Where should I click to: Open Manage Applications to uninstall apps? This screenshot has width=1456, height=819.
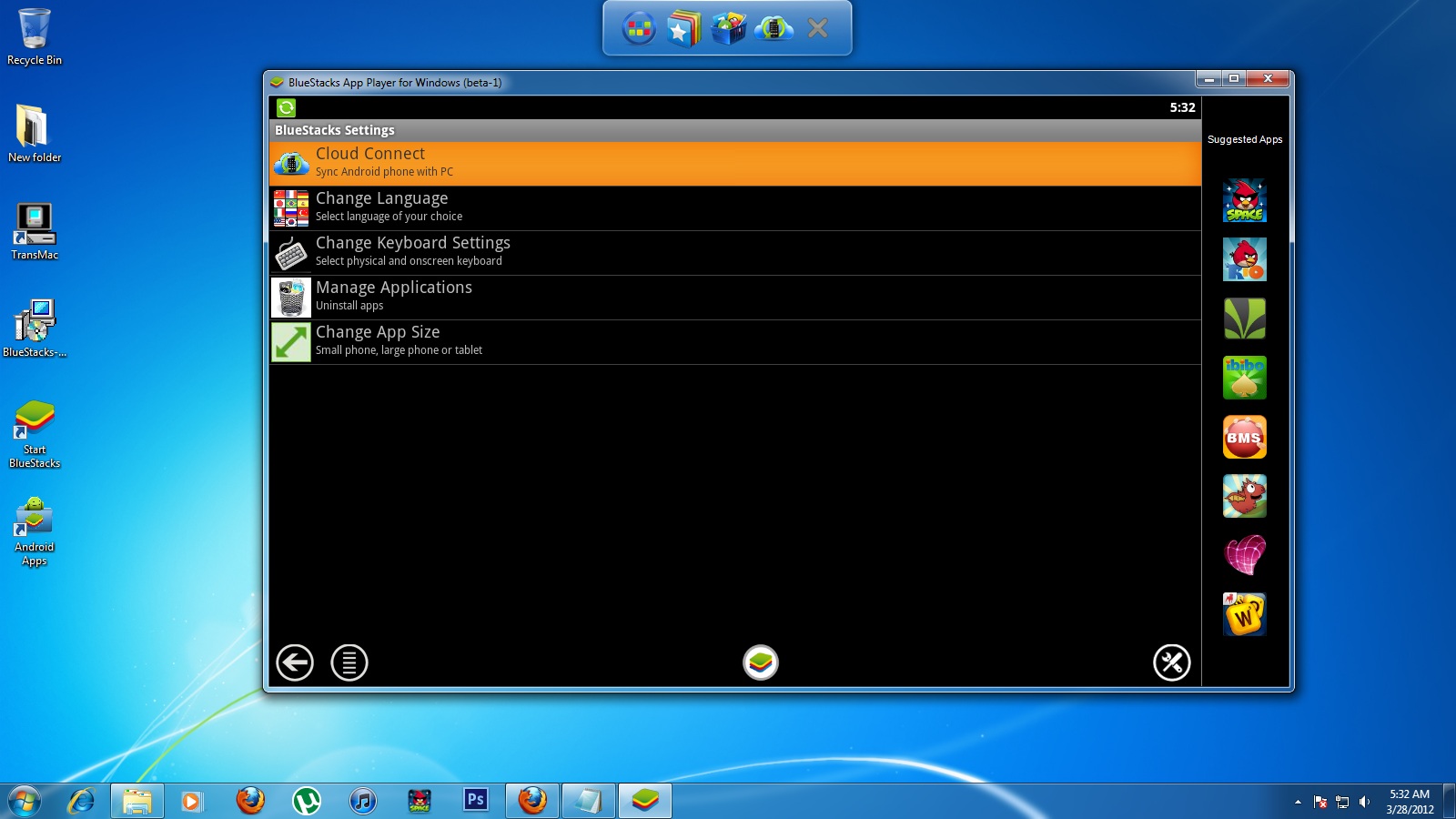[x=735, y=298]
